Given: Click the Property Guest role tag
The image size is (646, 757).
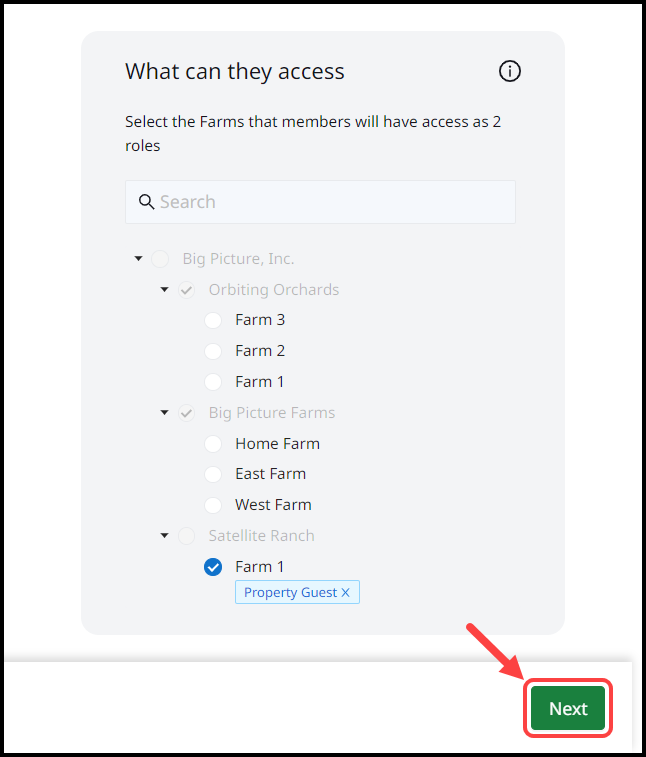Looking at the screenshot, I should click(290, 593).
